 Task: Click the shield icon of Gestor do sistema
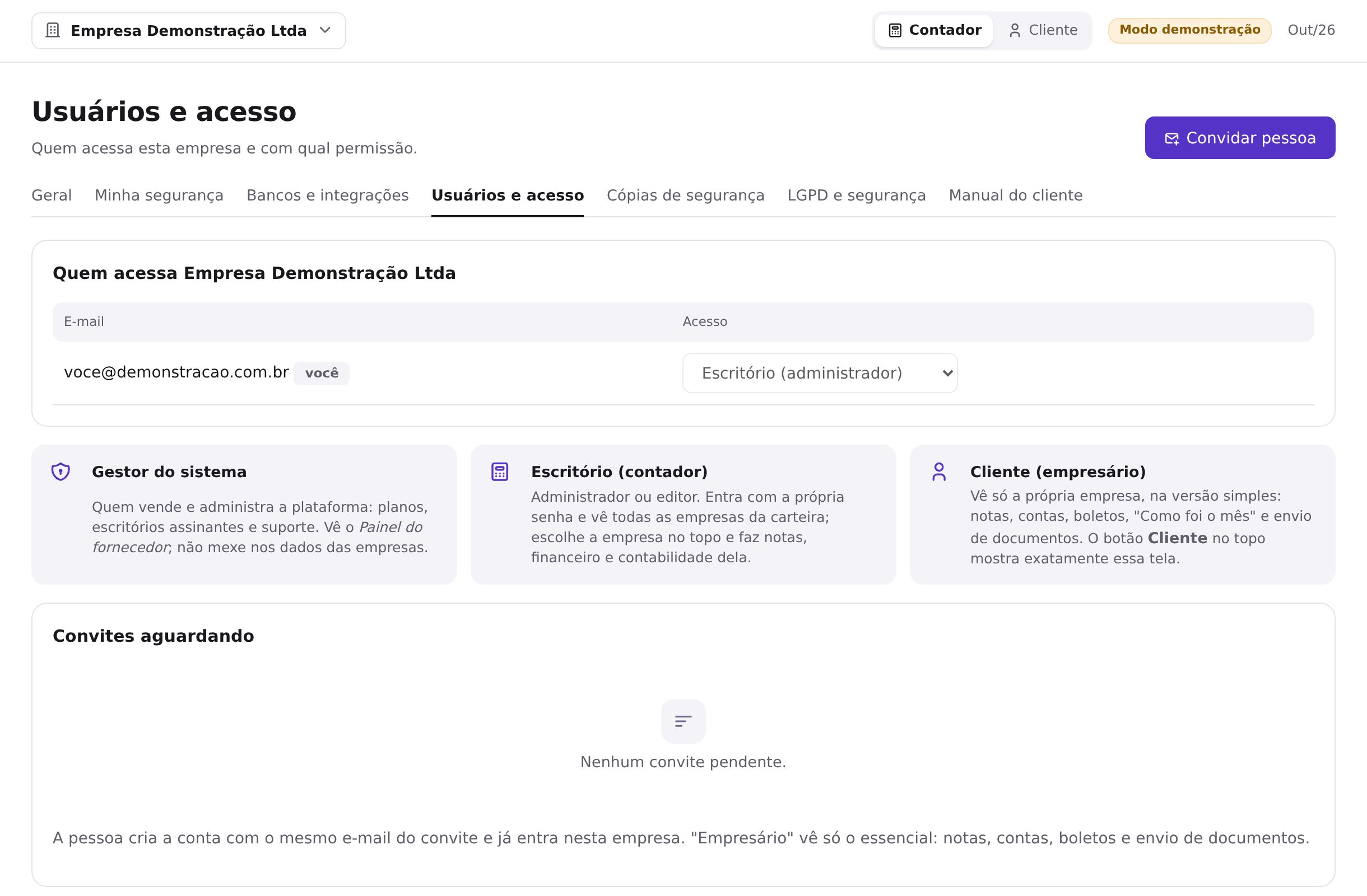61,472
